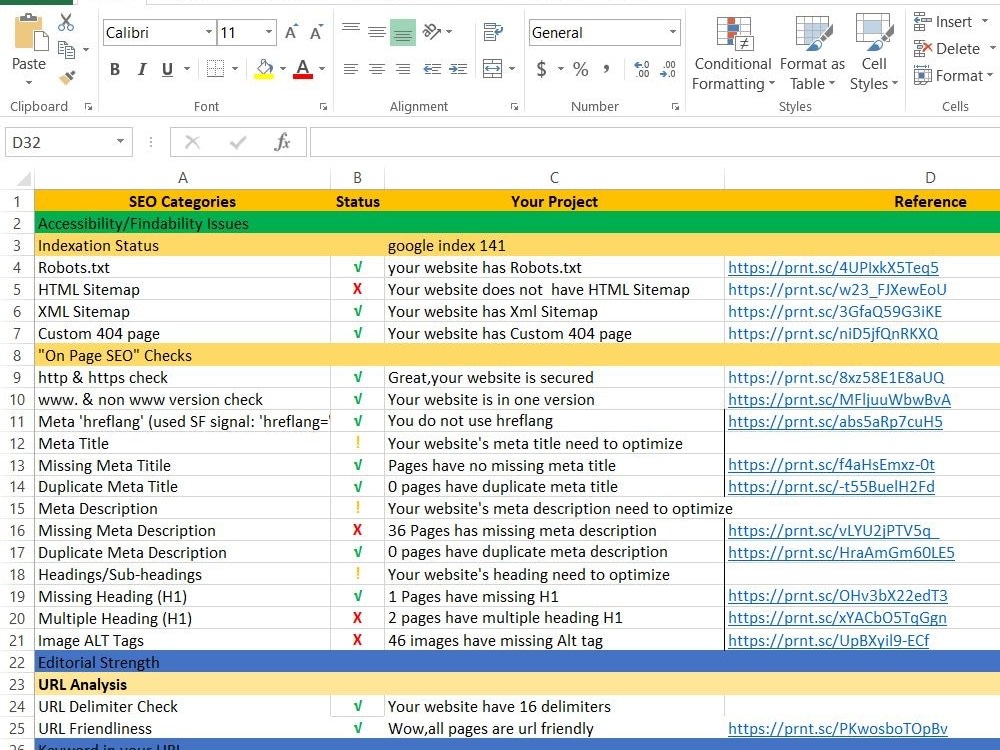Open link prnt.sc/3GfaQ59G3iKE
Viewport: 1000px width, 750px height.
(x=835, y=311)
